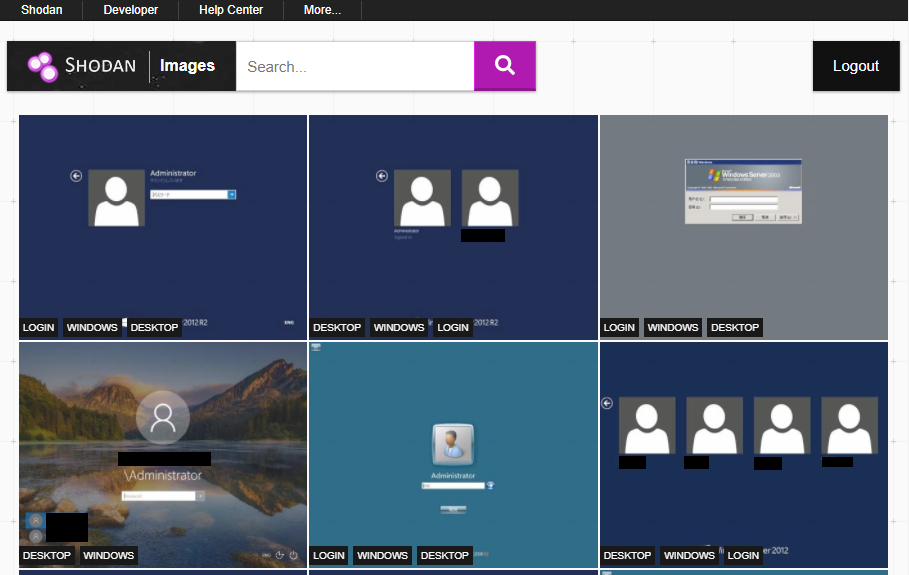Click WINDOWS tag on two-user thumbnail
909x575 pixels.
(x=399, y=327)
